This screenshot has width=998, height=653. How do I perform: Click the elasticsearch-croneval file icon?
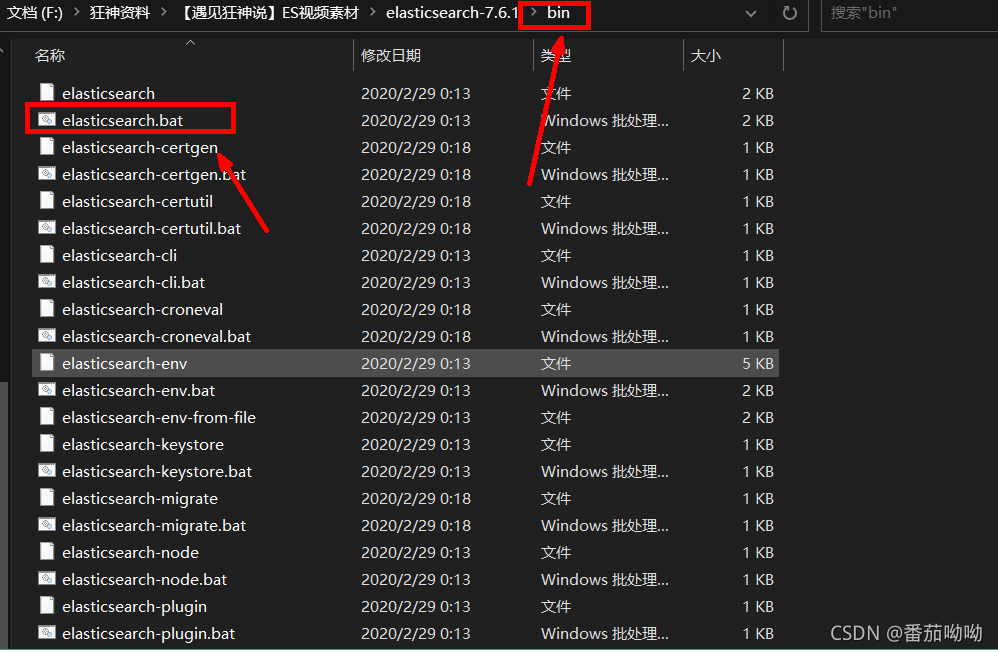coord(46,309)
